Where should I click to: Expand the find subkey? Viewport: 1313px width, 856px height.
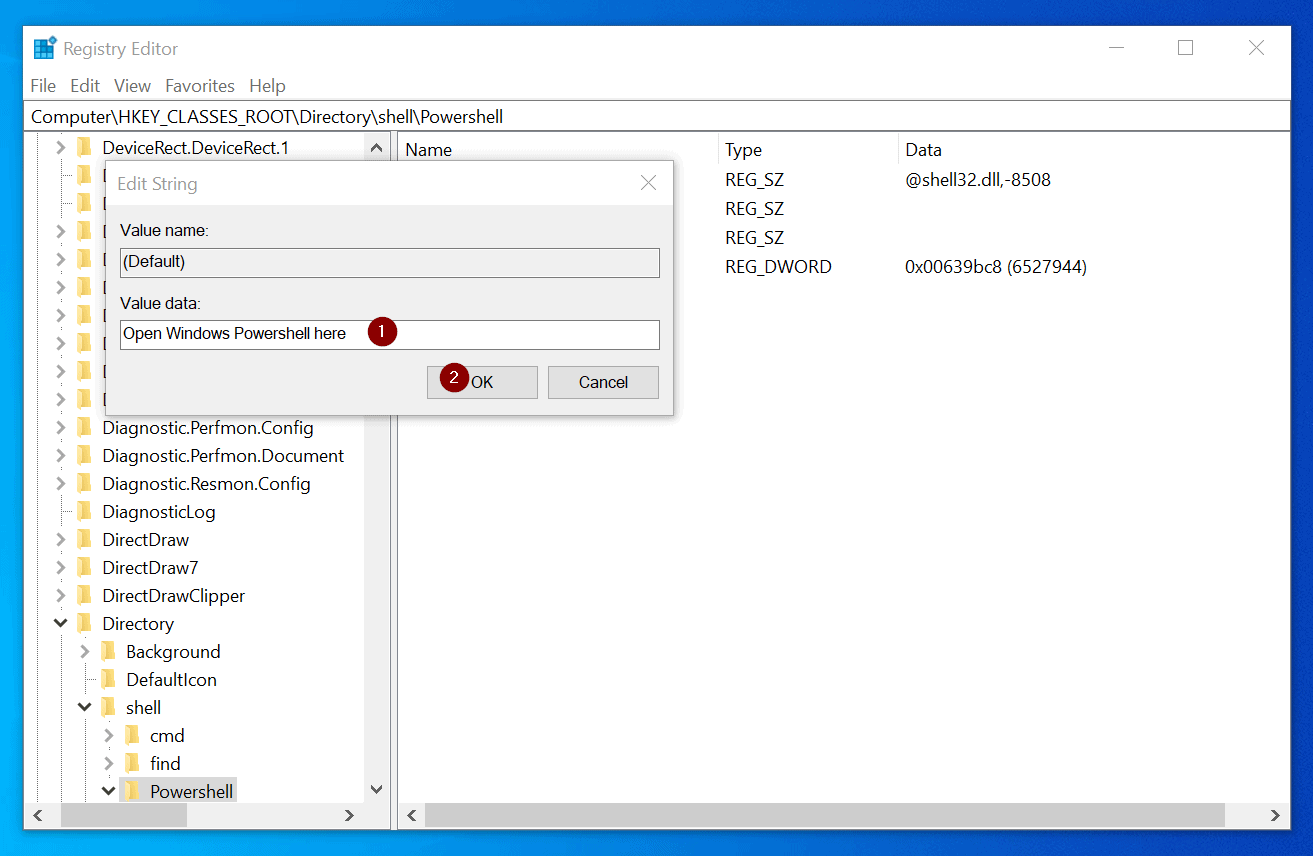coord(108,764)
